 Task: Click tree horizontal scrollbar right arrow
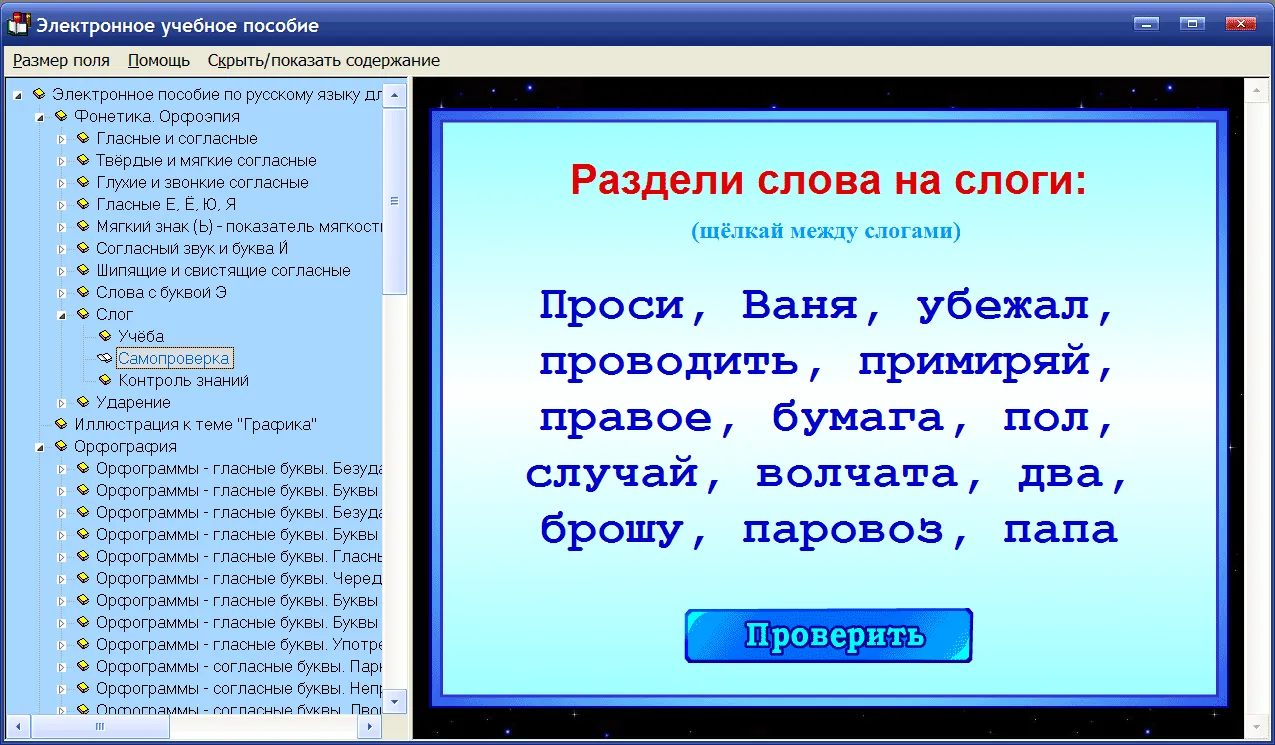point(371,726)
